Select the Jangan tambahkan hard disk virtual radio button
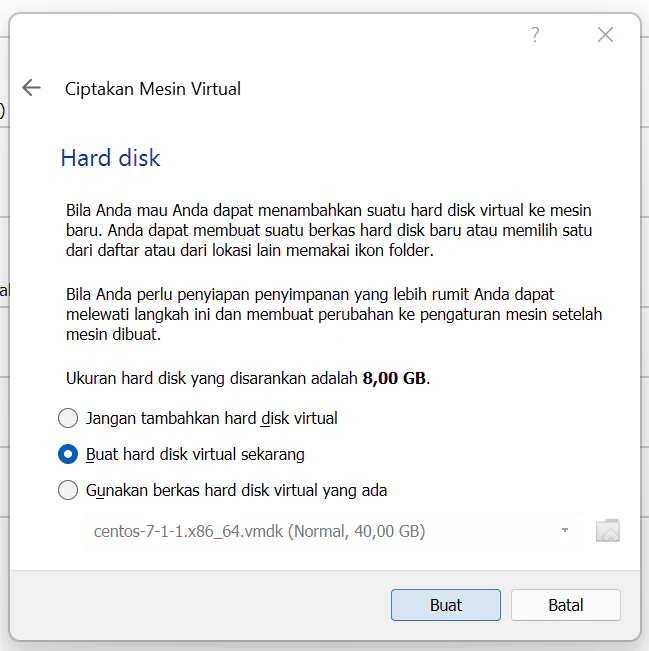The image size is (649, 651). click(68, 418)
